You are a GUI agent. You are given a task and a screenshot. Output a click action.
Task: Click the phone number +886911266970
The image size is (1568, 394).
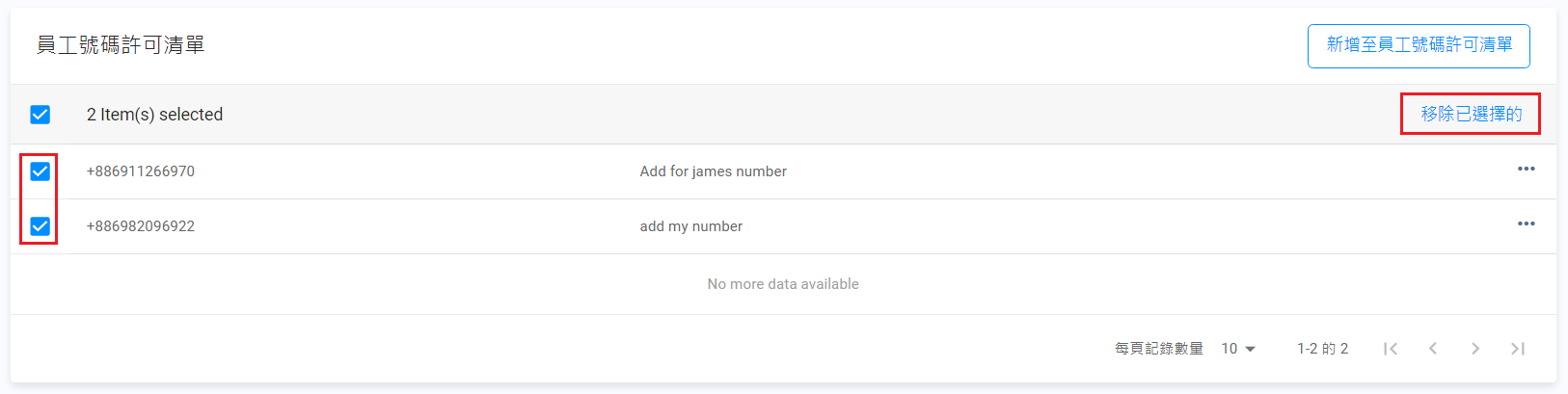click(x=141, y=171)
